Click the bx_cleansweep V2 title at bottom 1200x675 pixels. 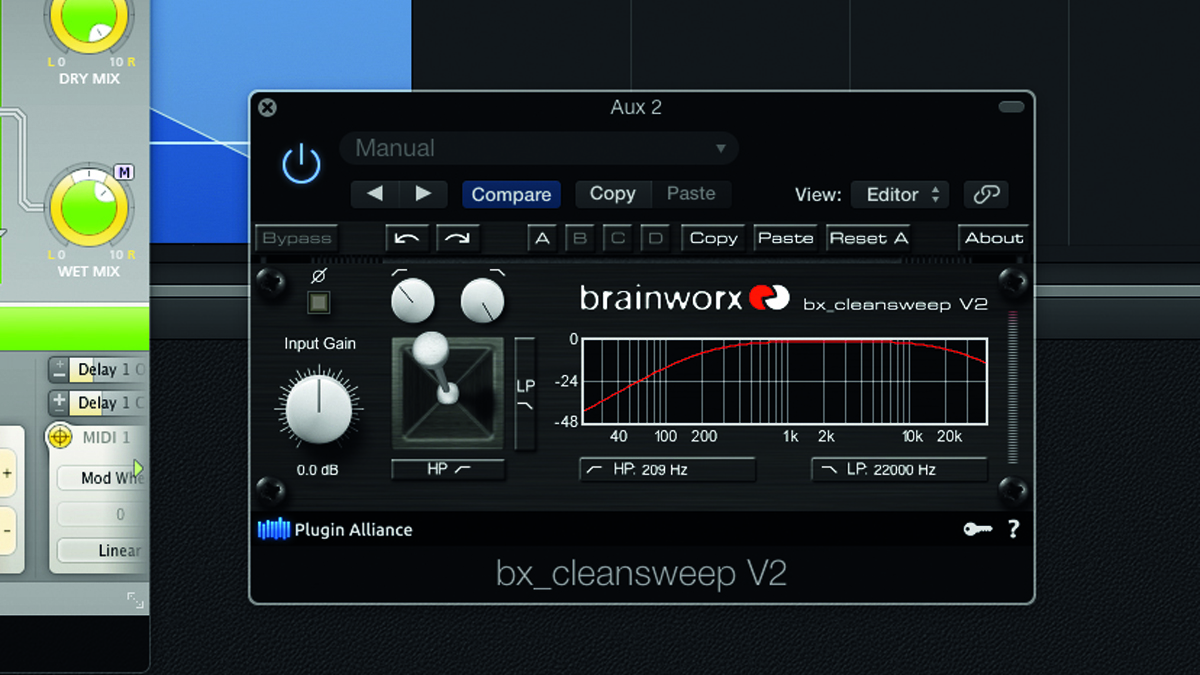click(641, 574)
